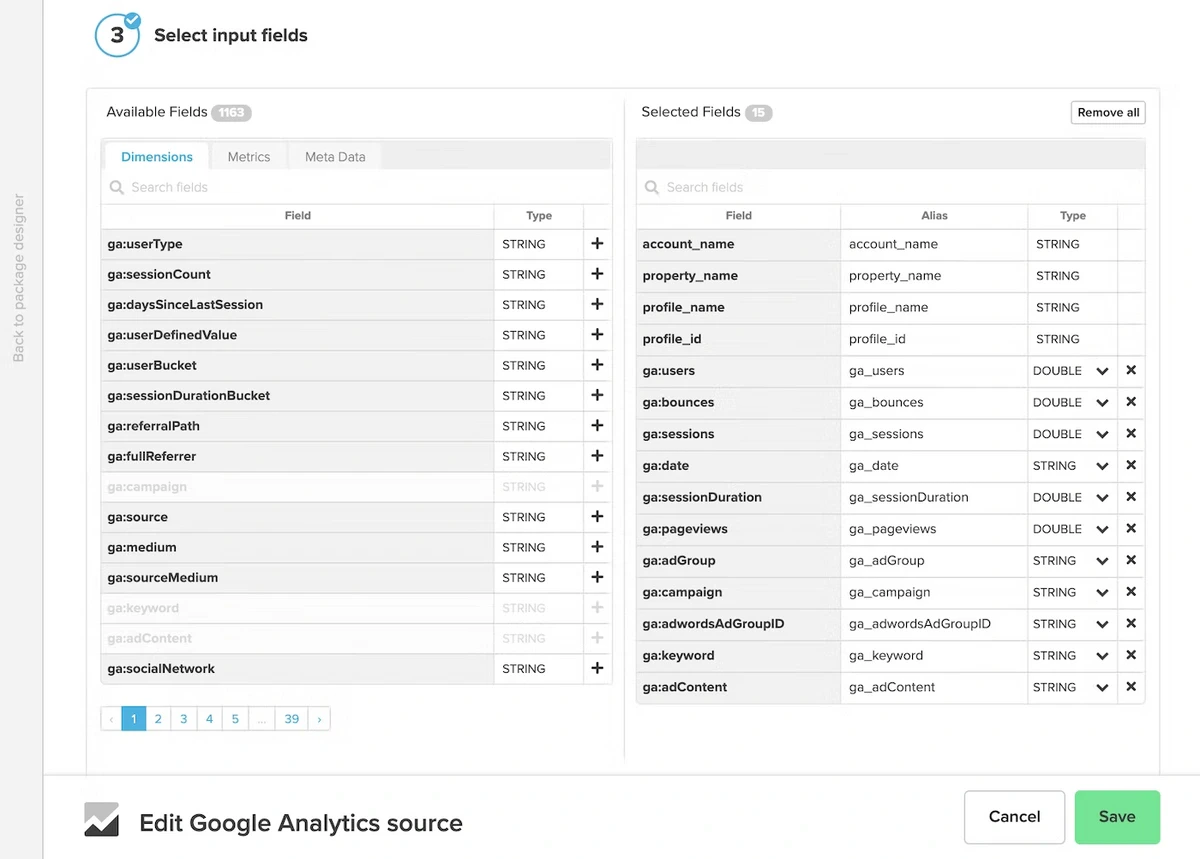The image size is (1200, 859).
Task: Switch to the Meta Data tab
Action: [x=335, y=157]
